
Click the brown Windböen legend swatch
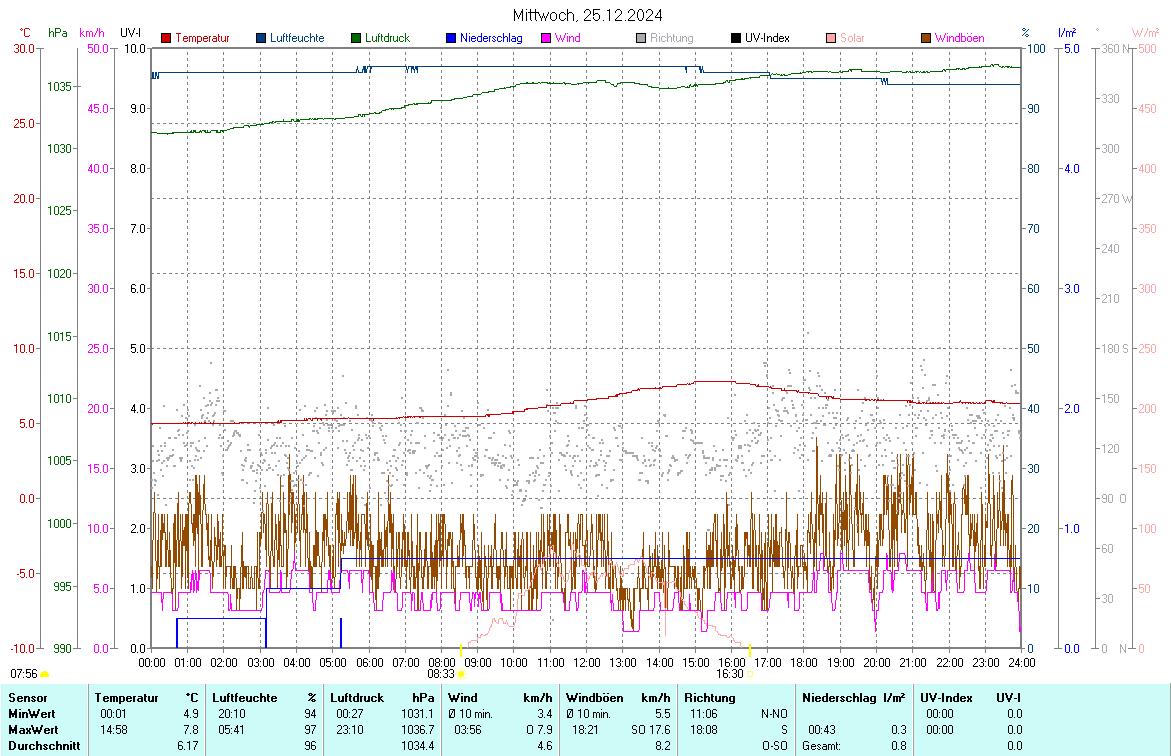(x=926, y=38)
